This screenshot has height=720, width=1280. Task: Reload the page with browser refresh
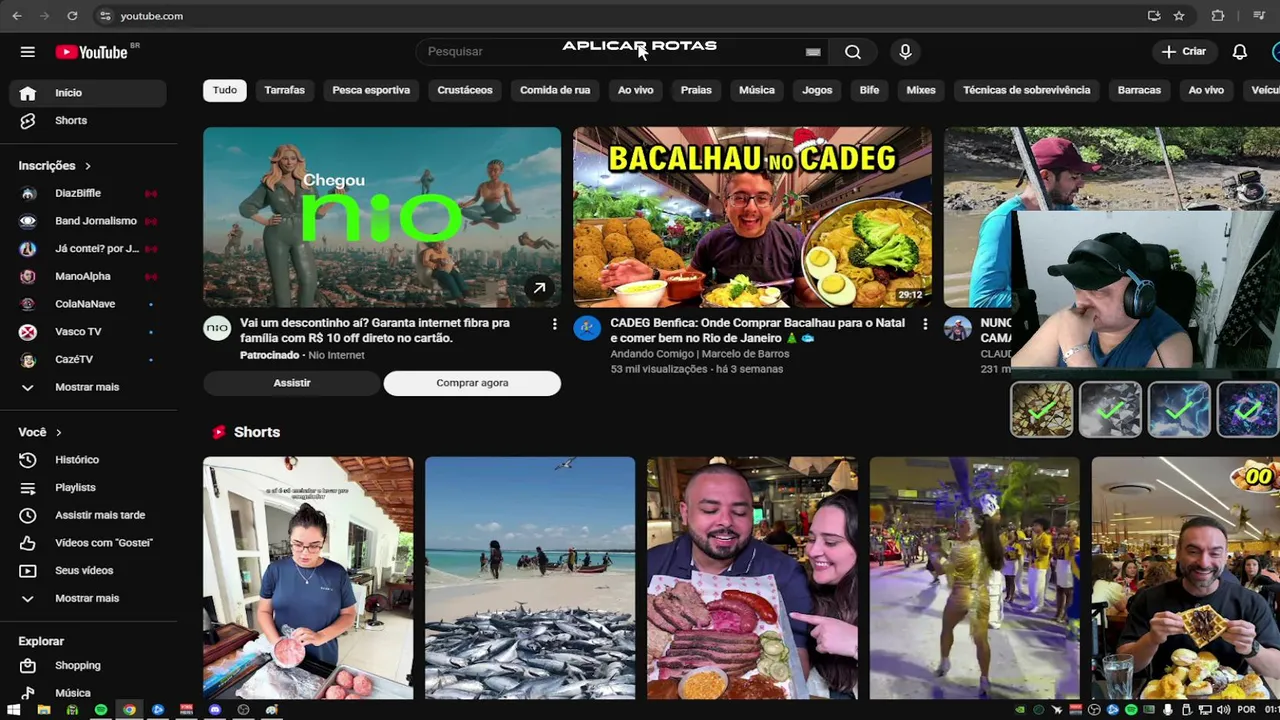[72, 16]
